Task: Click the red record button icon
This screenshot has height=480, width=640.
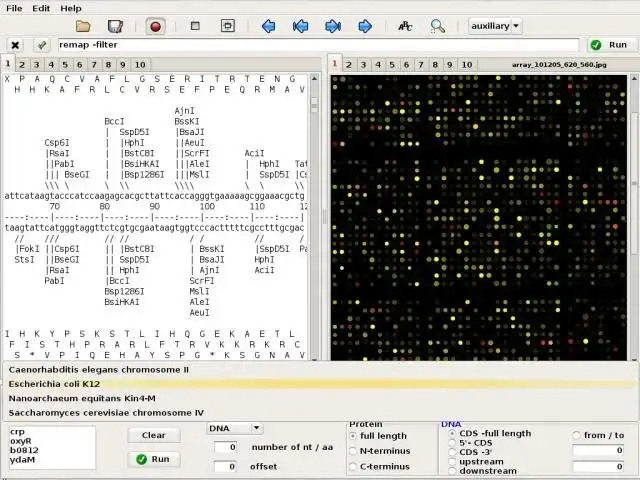Action: tap(155, 26)
